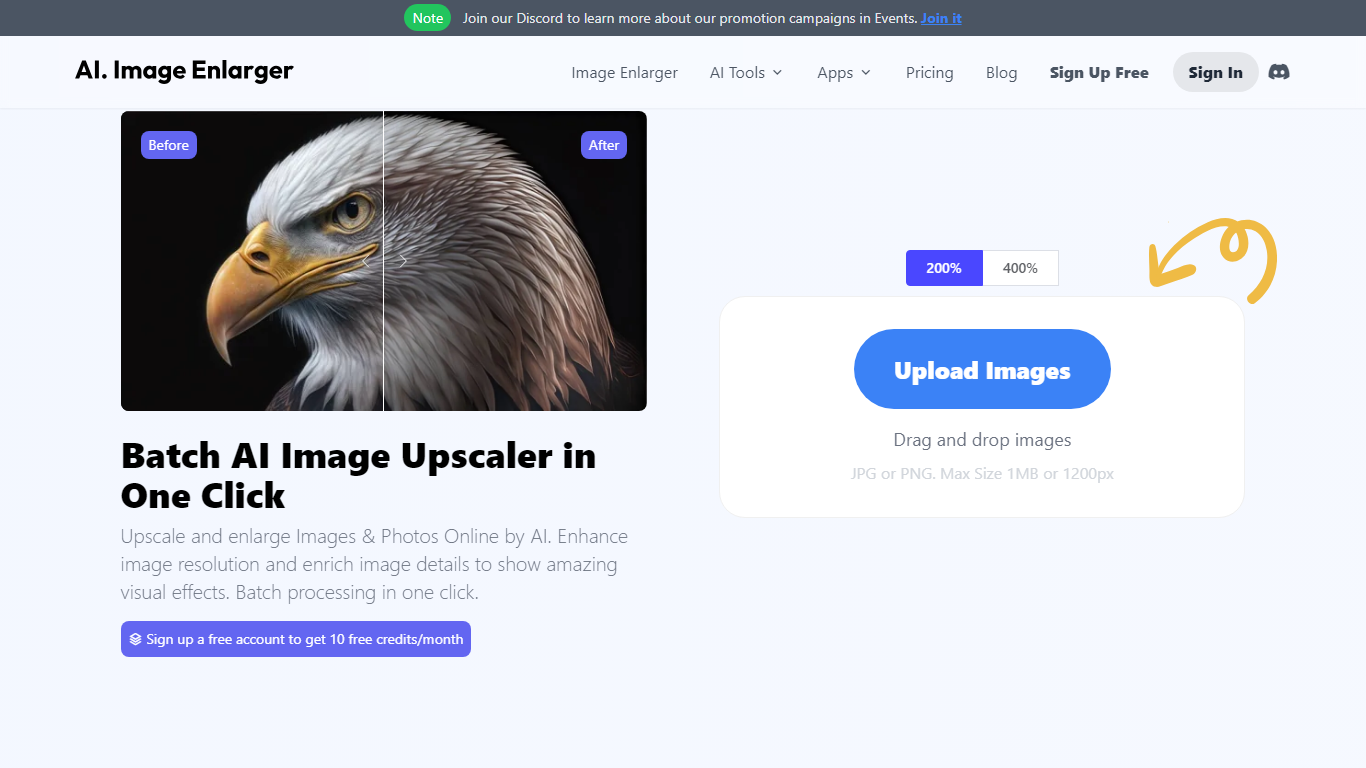The height and width of the screenshot is (768, 1366).
Task: Follow the Join it Discord link
Action: pyautogui.click(x=941, y=18)
